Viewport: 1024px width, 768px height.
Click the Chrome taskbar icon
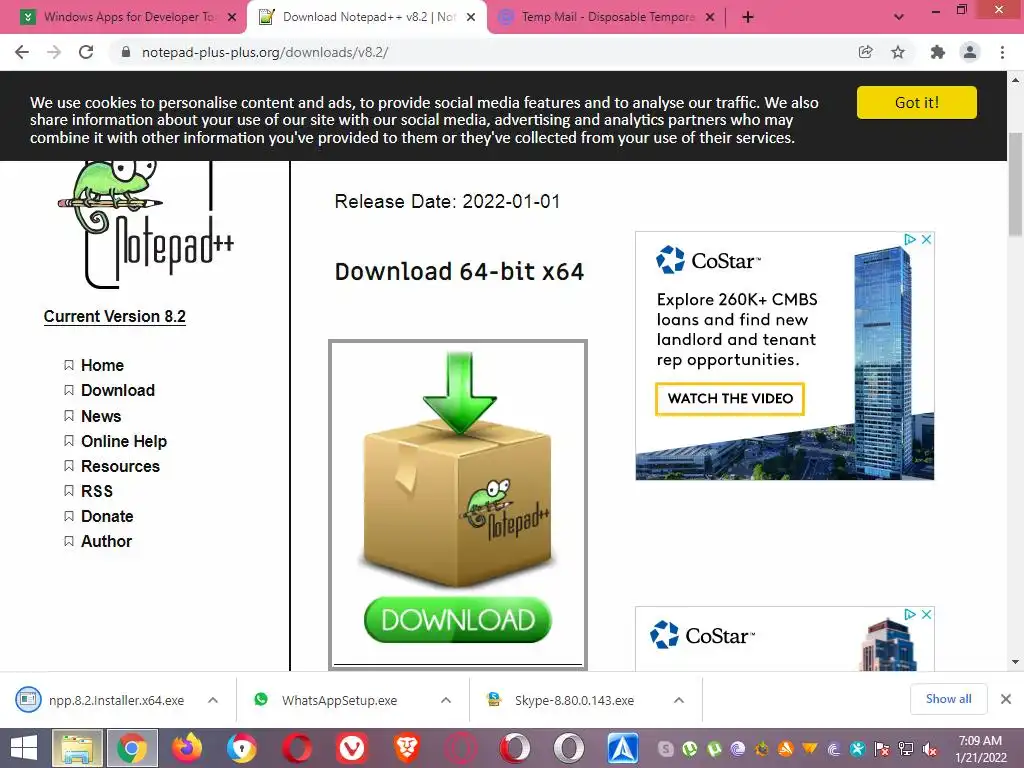[132, 748]
